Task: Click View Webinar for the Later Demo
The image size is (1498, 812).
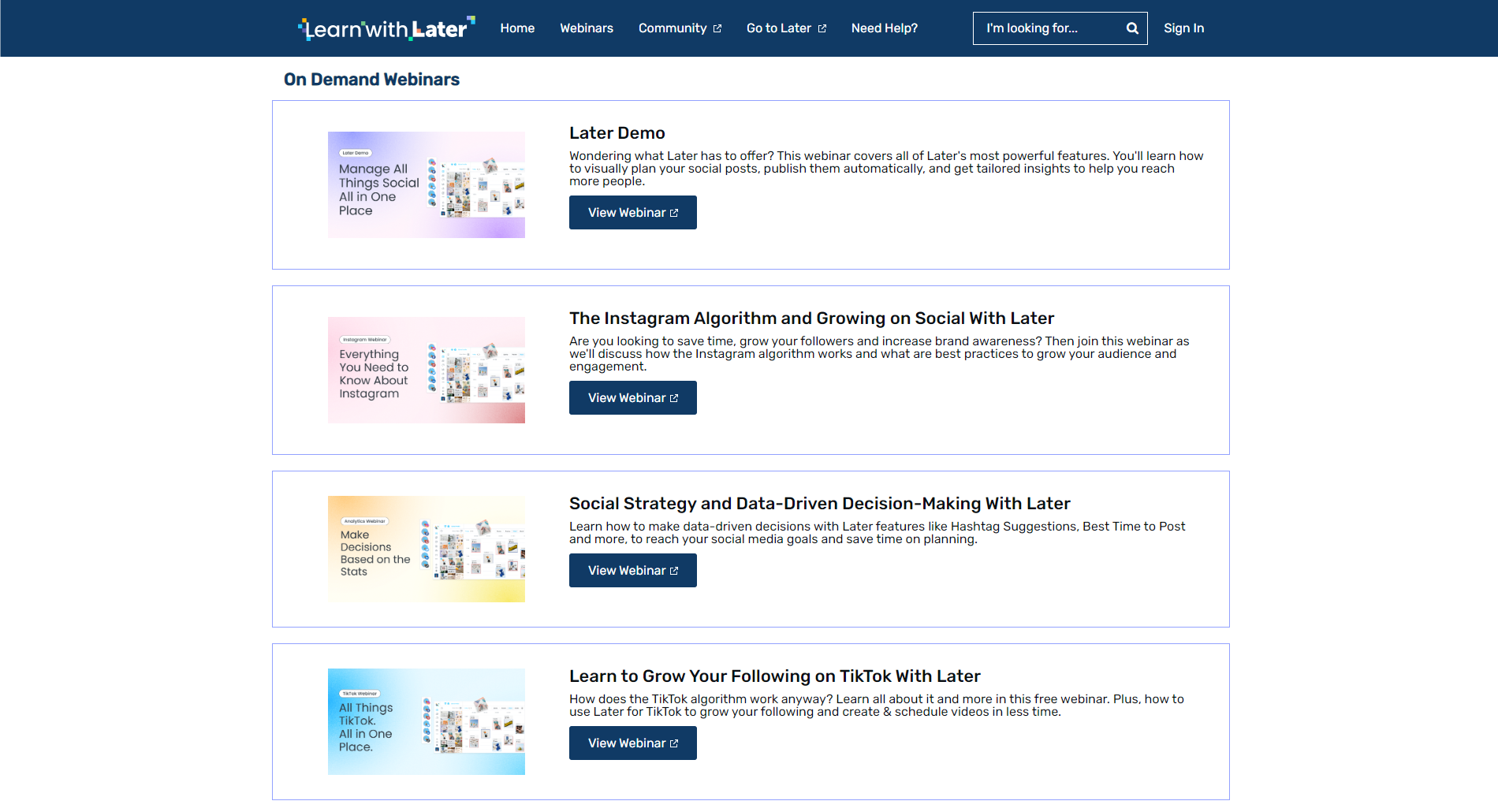Action: (x=632, y=212)
